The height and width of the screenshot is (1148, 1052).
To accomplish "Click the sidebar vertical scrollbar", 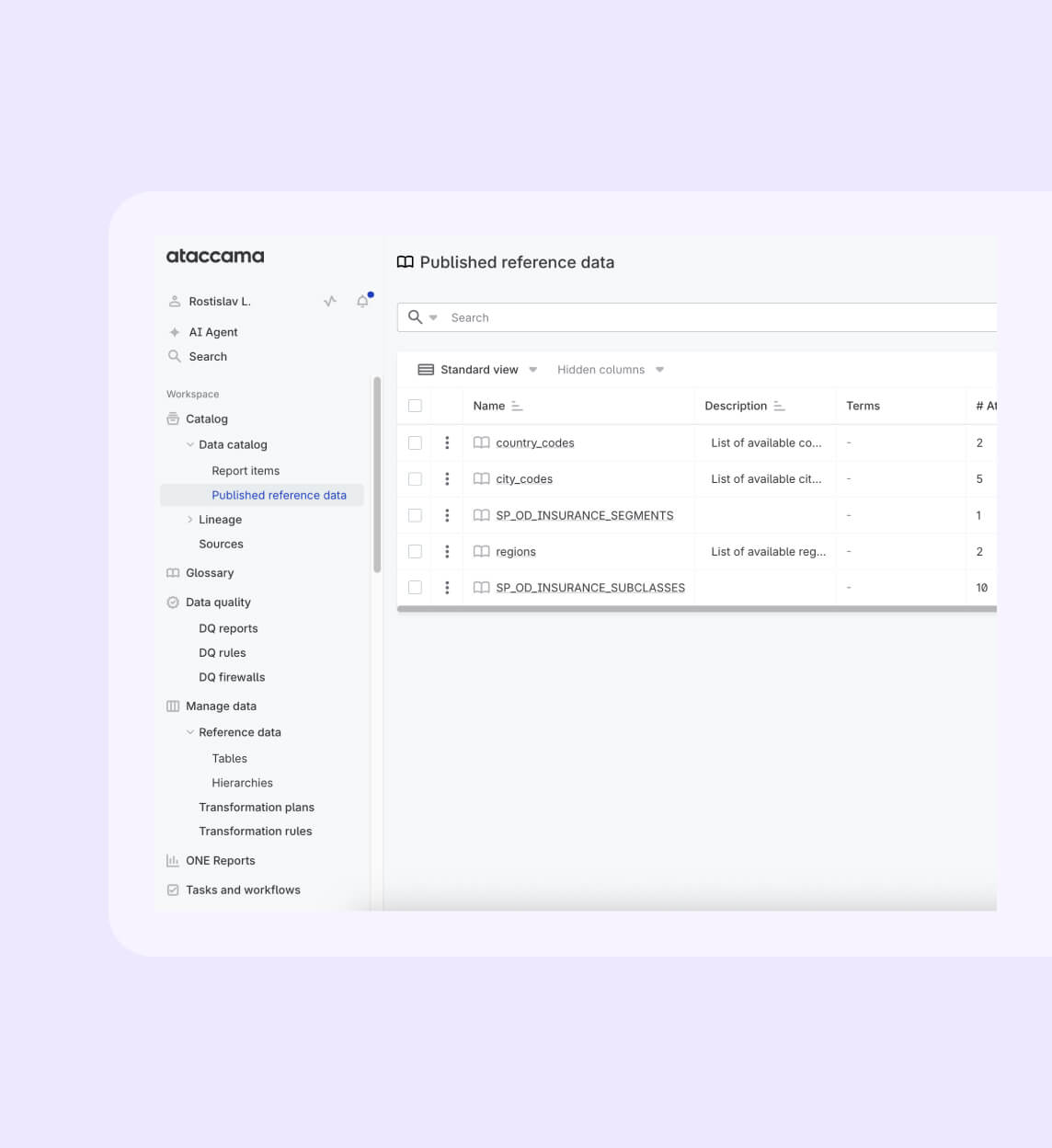I will click(x=377, y=475).
